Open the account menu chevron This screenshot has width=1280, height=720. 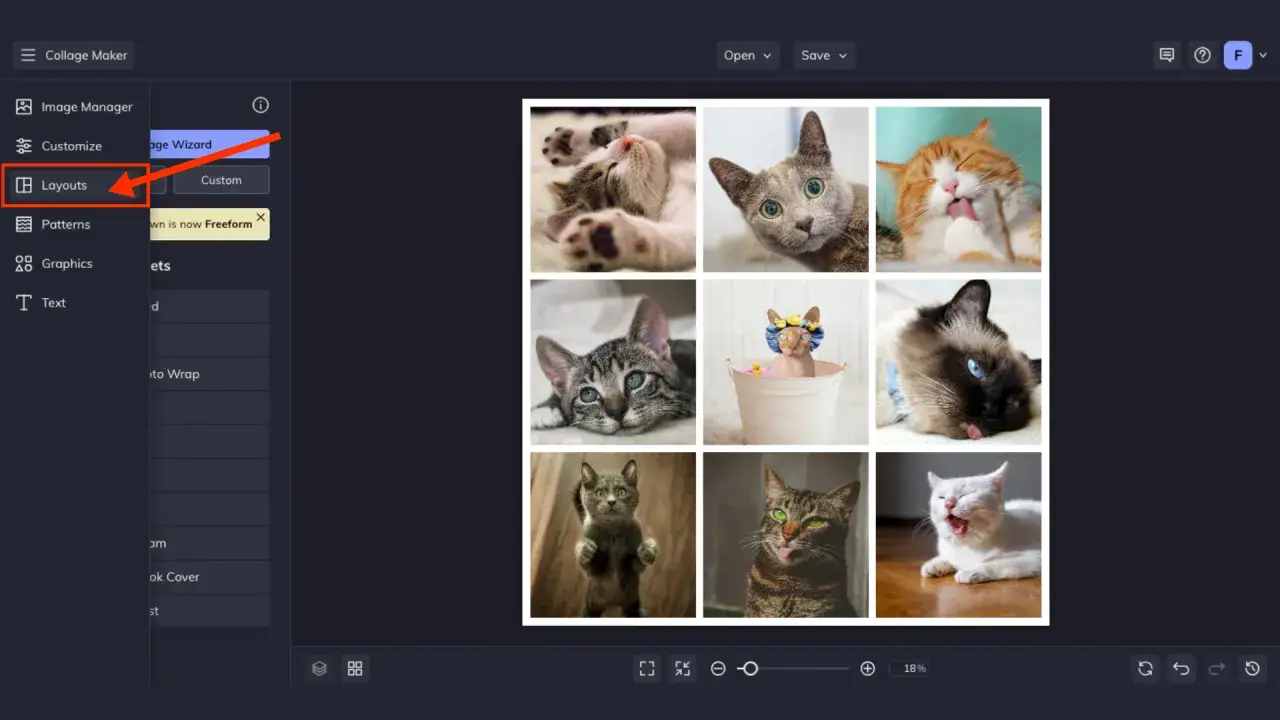[1263, 56]
